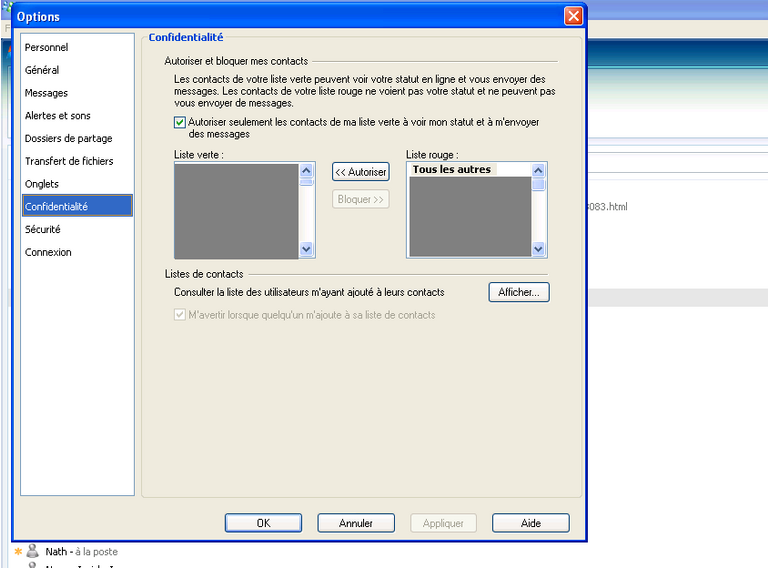Select contact 'Nath - à la poste'
The image size is (768, 568).
point(81,552)
